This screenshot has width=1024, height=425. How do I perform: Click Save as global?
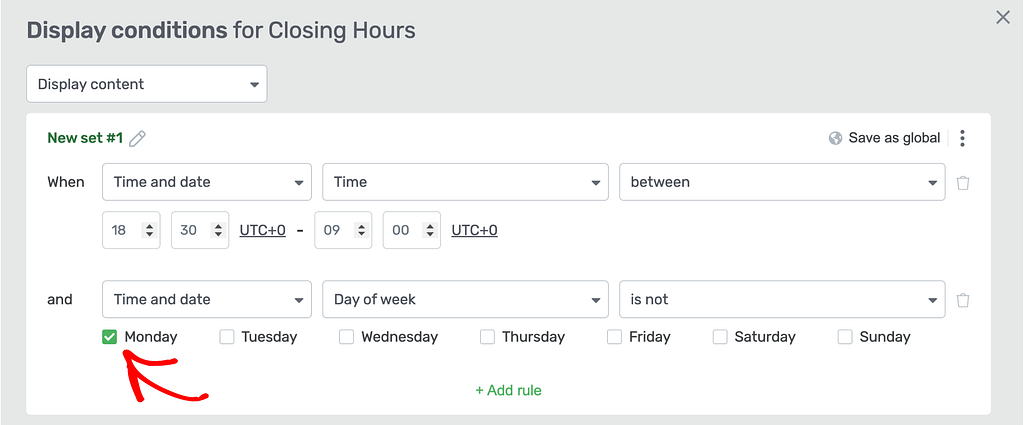(x=894, y=138)
